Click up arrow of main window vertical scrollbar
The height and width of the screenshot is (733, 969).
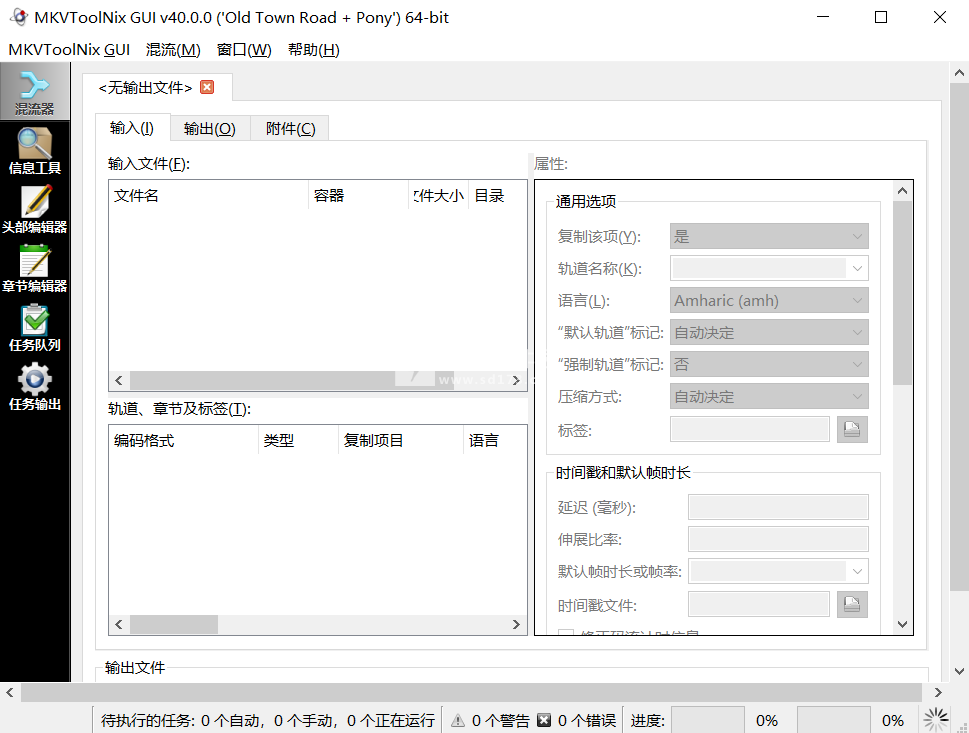pos(959,72)
